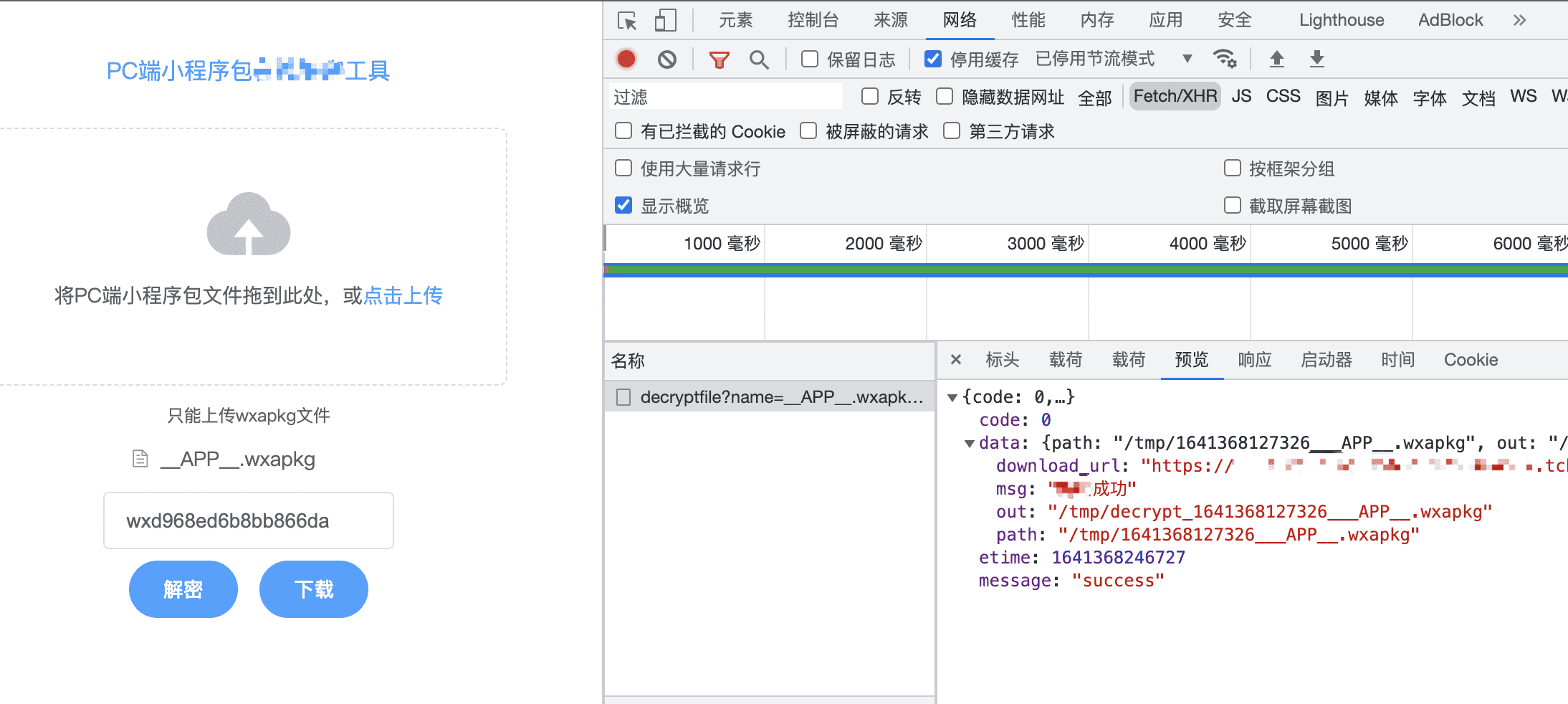Check the 第三方请求 checkbox
The image size is (1568, 704).
click(x=952, y=130)
